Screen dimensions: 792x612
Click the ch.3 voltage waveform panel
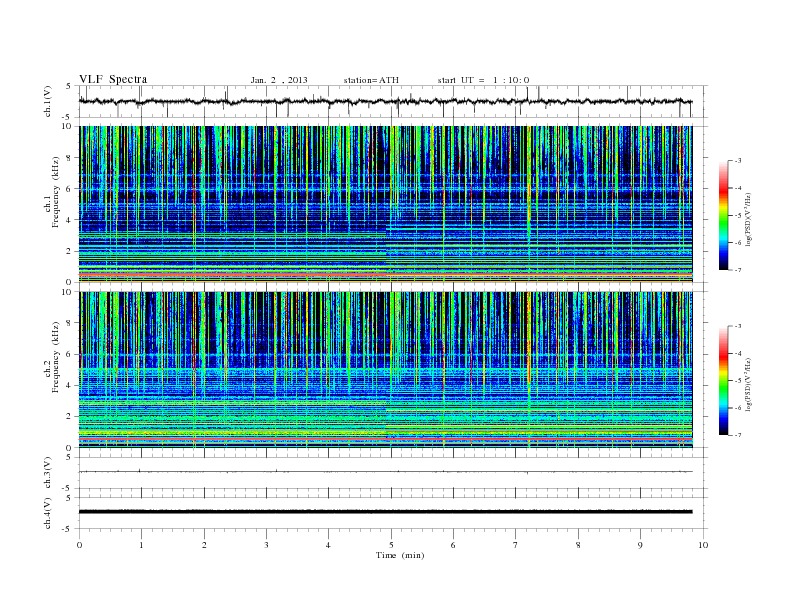point(392,473)
